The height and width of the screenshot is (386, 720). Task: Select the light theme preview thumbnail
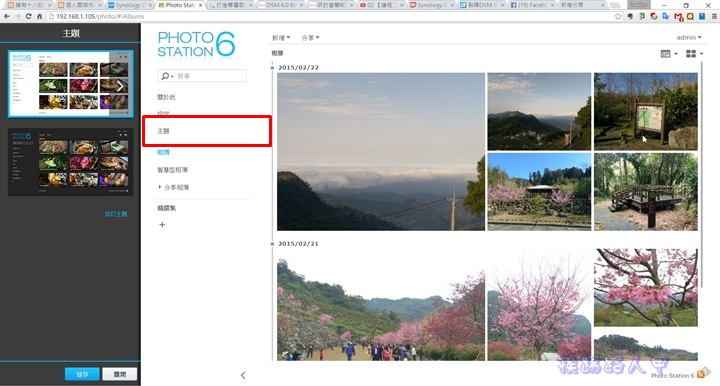click(x=71, y=84)
